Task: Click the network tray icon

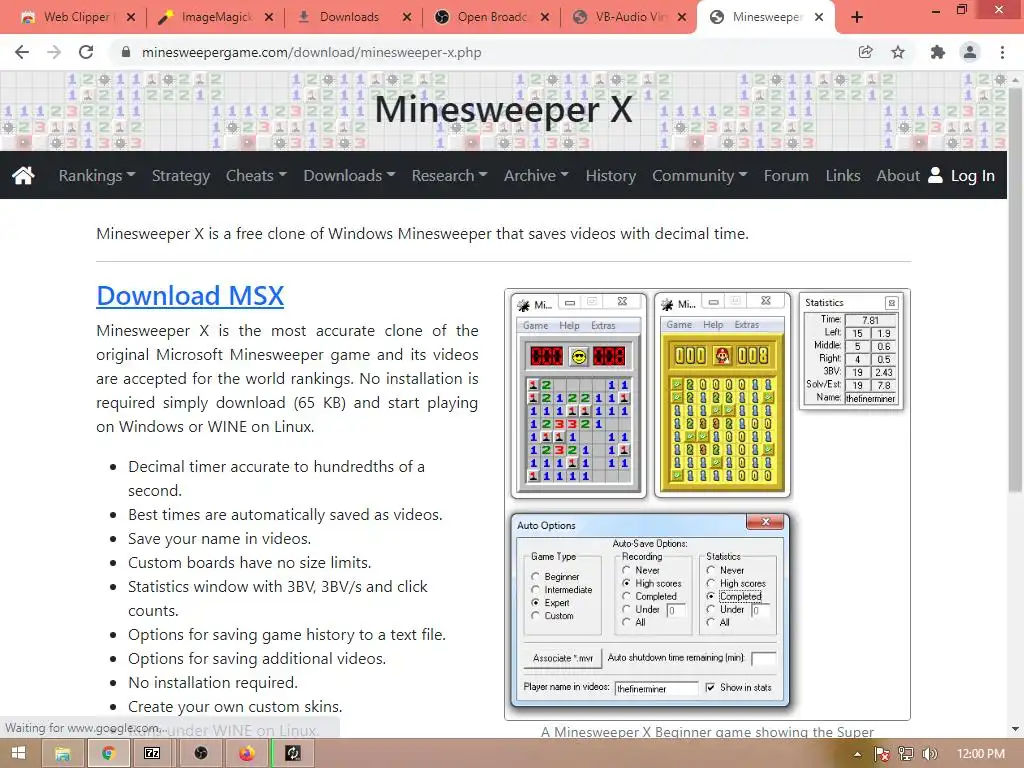Action: (x=906, y=754)
